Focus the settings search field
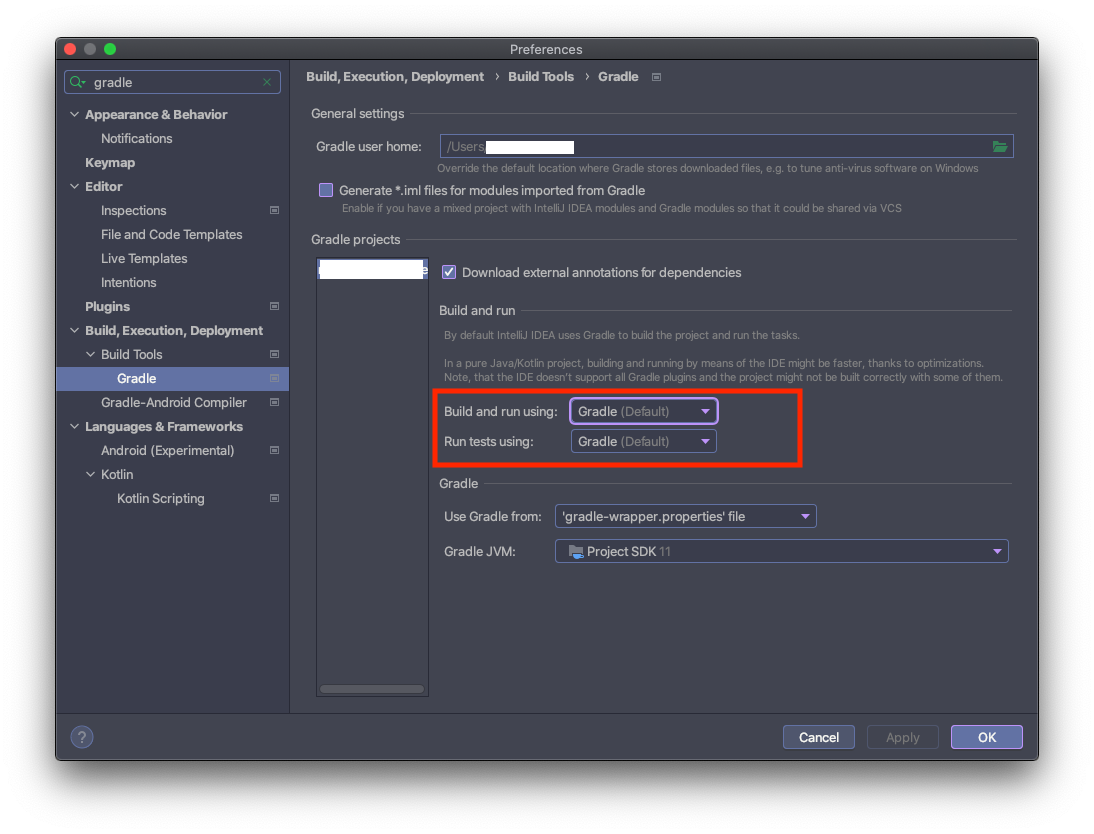The width and height of the screenshot is (1094, 834). click(x=172, y=82)
